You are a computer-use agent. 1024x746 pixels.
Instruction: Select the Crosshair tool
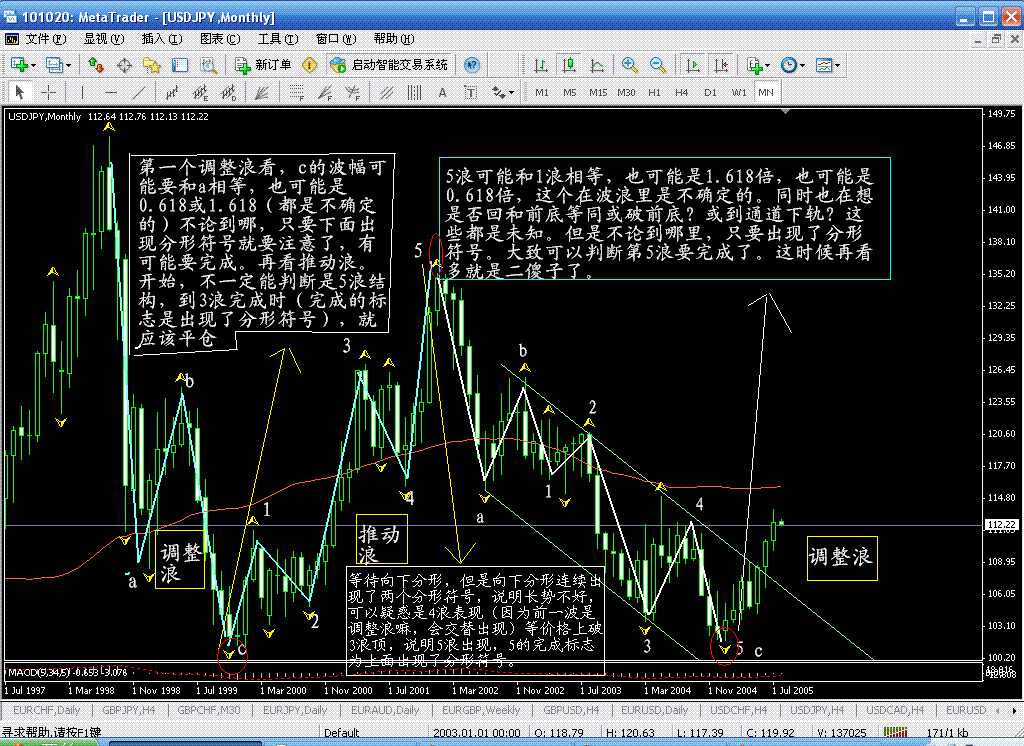[x=48, y=92]
